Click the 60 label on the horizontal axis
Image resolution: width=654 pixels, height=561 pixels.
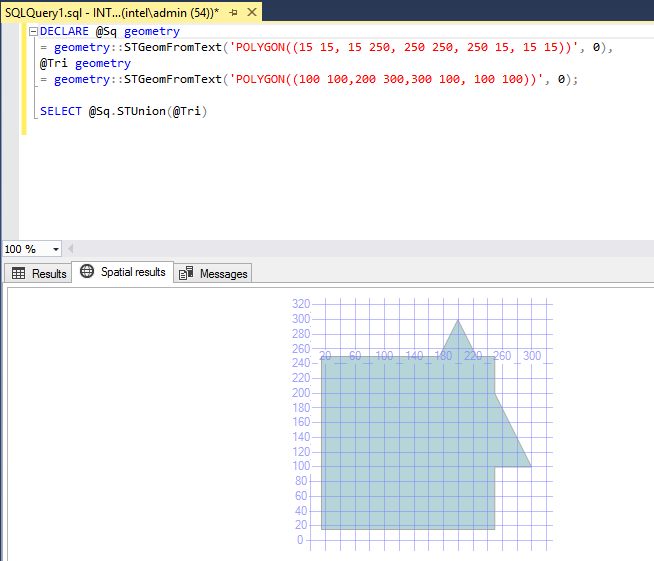coord(355,356)
